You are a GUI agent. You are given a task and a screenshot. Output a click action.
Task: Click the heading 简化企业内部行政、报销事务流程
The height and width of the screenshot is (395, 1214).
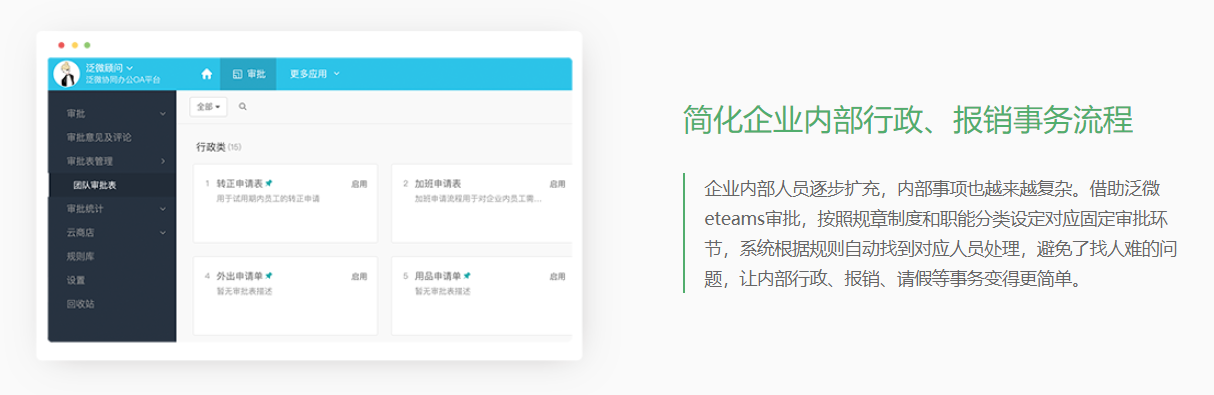pyautogui.click(x=908, y=119)
